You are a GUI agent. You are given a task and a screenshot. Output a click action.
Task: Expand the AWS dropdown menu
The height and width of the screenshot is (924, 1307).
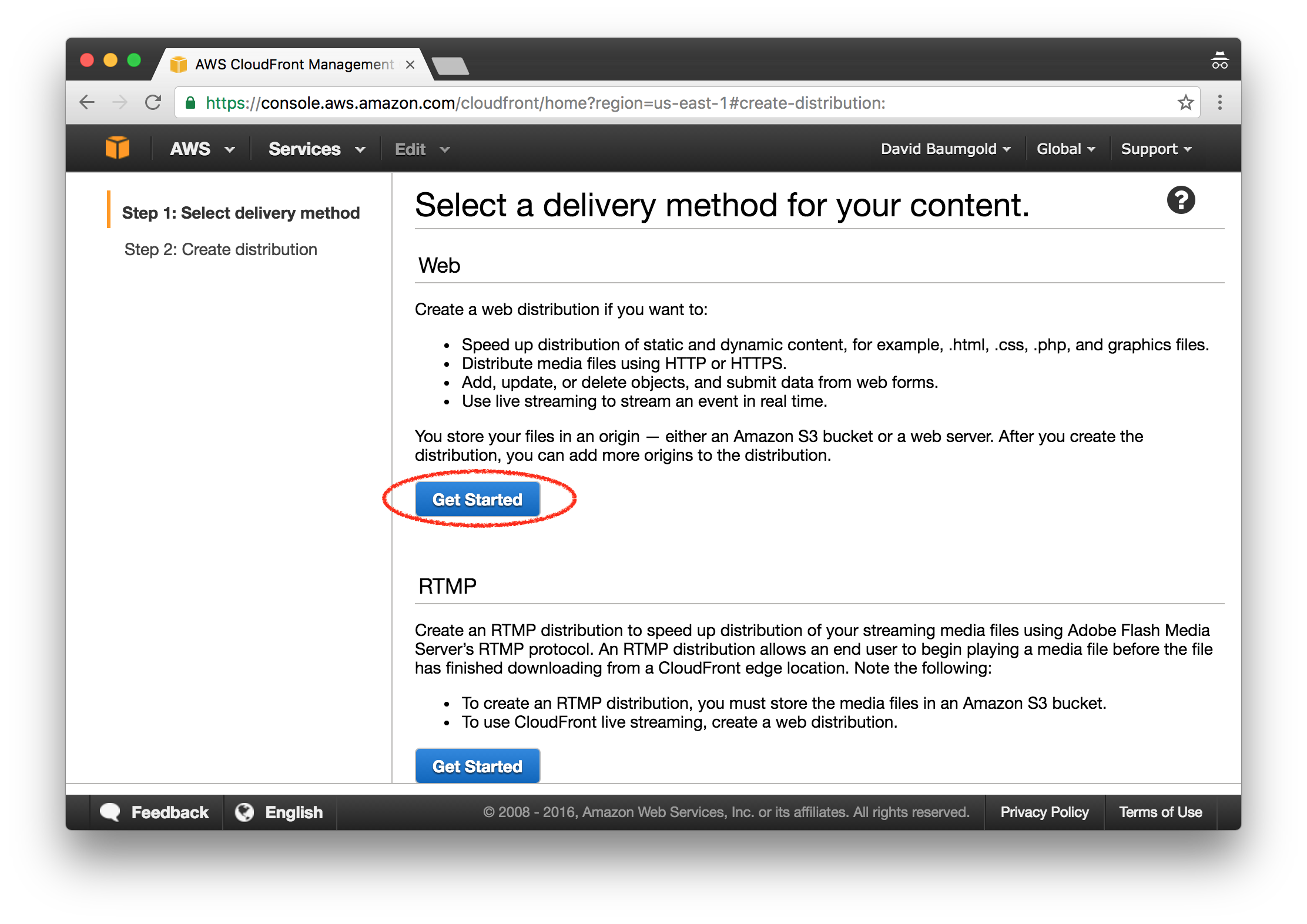point(202,149)
